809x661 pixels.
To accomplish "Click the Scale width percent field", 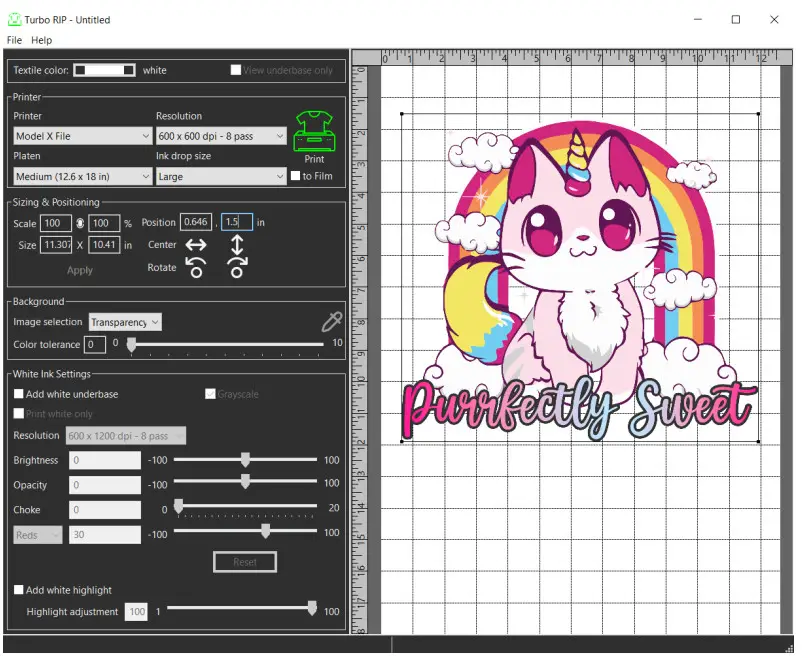I will [x=56, y=223].
